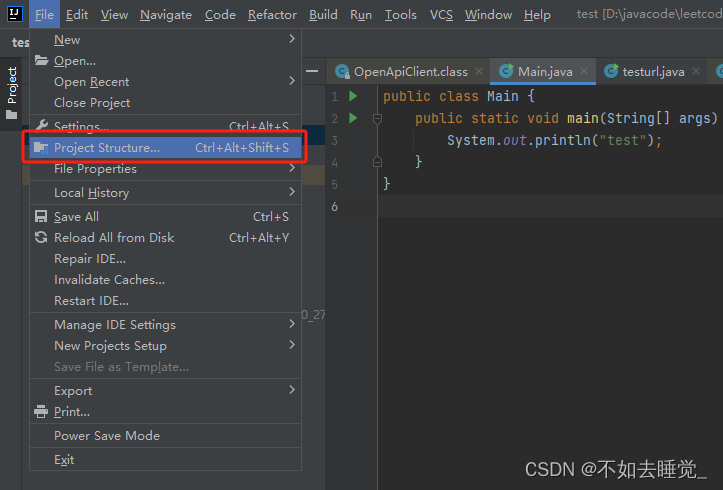Close the testurl.java tab
723x490 pixels.
696,71
